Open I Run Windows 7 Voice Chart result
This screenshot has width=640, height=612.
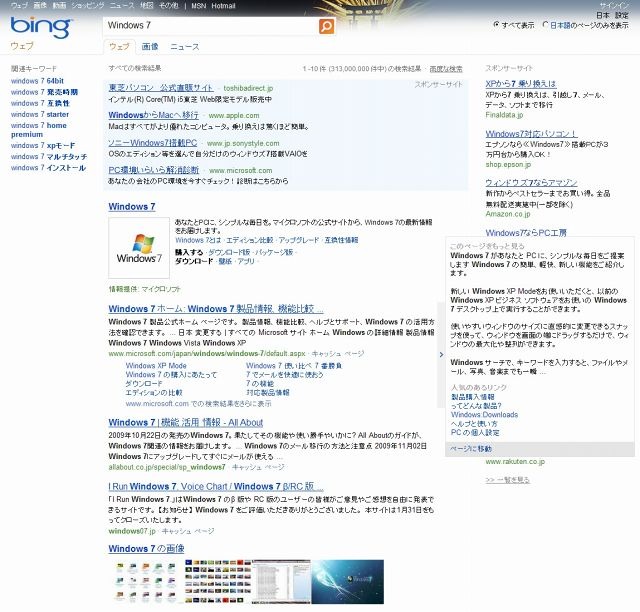pyautogui.click(x=216, y=486)
